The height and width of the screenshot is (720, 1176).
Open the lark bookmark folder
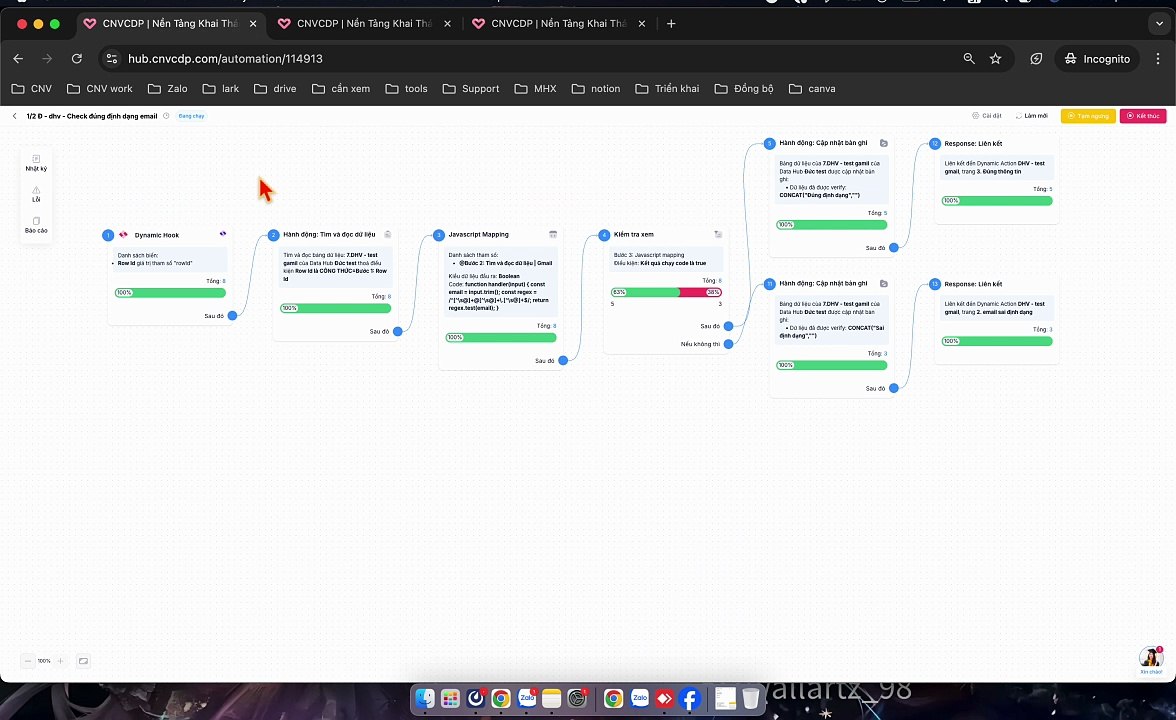[x=221, y=88]
